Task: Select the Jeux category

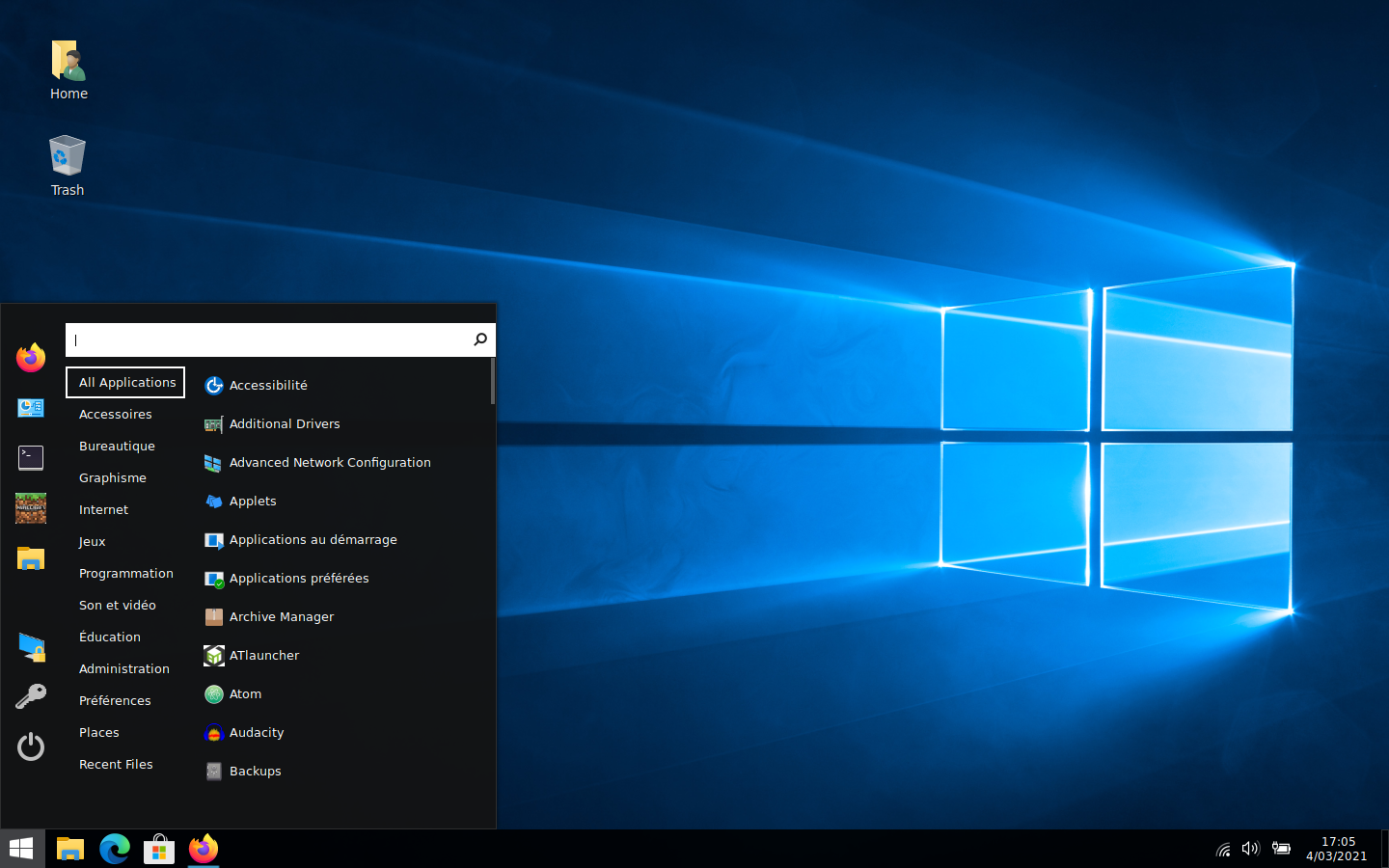Action: point(92,541)
